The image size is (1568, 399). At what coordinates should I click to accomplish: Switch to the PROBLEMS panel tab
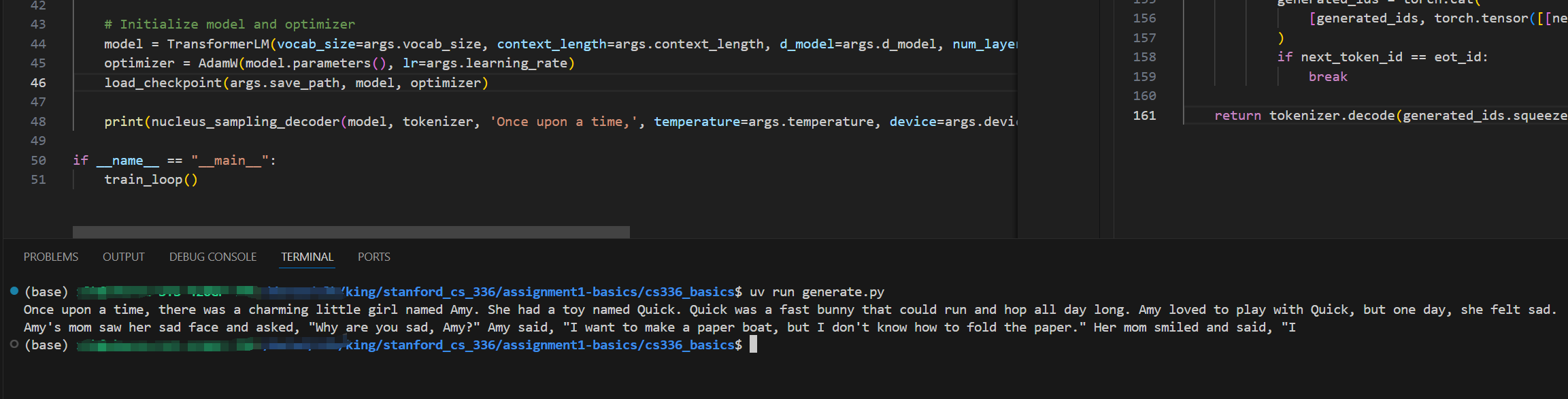click(x=51, y=257)
